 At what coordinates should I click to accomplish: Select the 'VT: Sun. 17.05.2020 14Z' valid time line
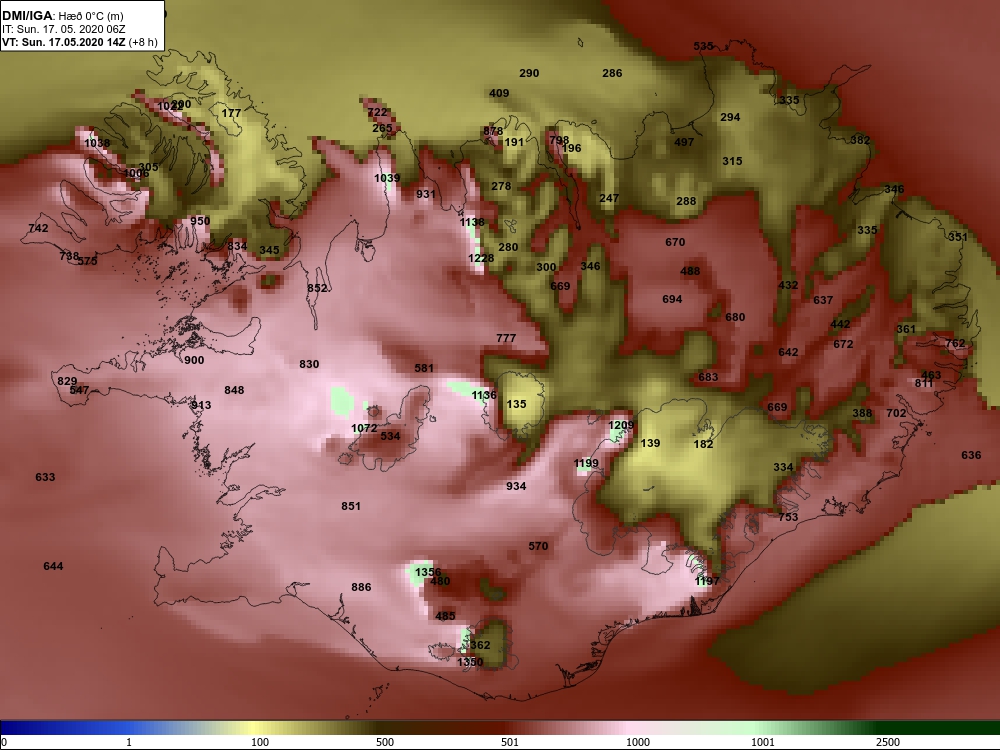pos(65,42)
